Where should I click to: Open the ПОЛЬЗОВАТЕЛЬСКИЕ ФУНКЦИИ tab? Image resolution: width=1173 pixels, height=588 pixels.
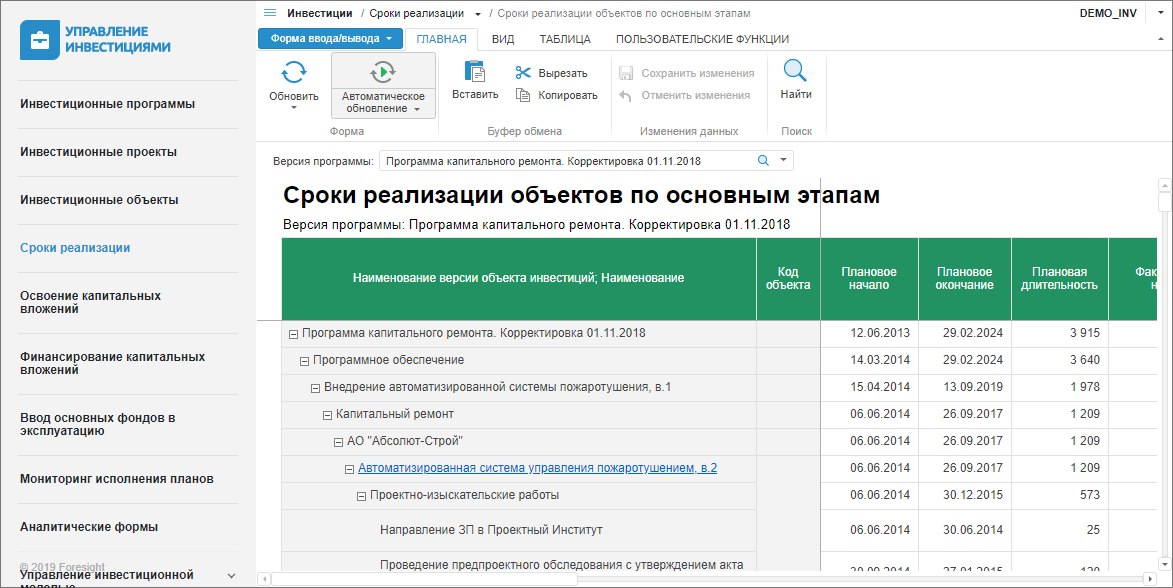702,39
